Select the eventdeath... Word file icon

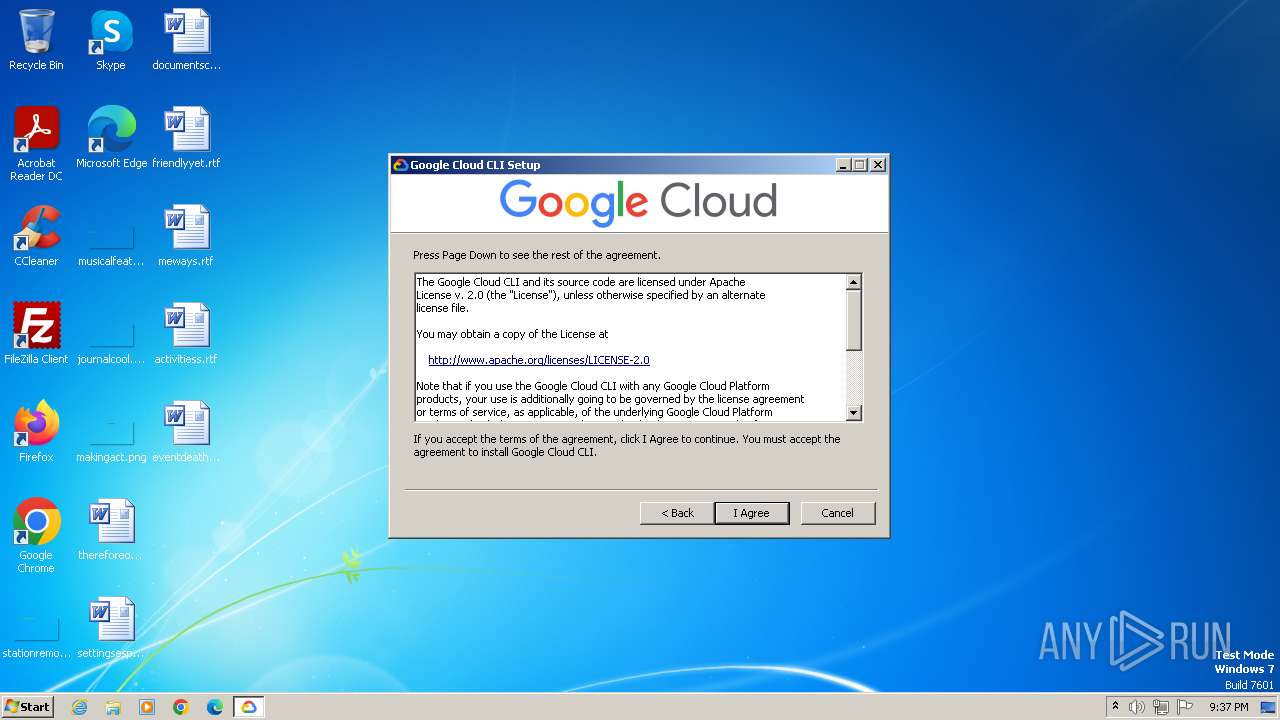click(187, 432)
